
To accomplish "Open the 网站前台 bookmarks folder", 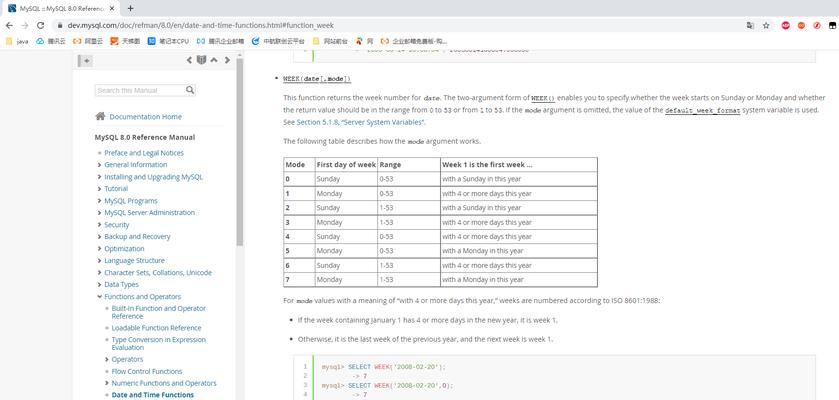I will (330, 41).
